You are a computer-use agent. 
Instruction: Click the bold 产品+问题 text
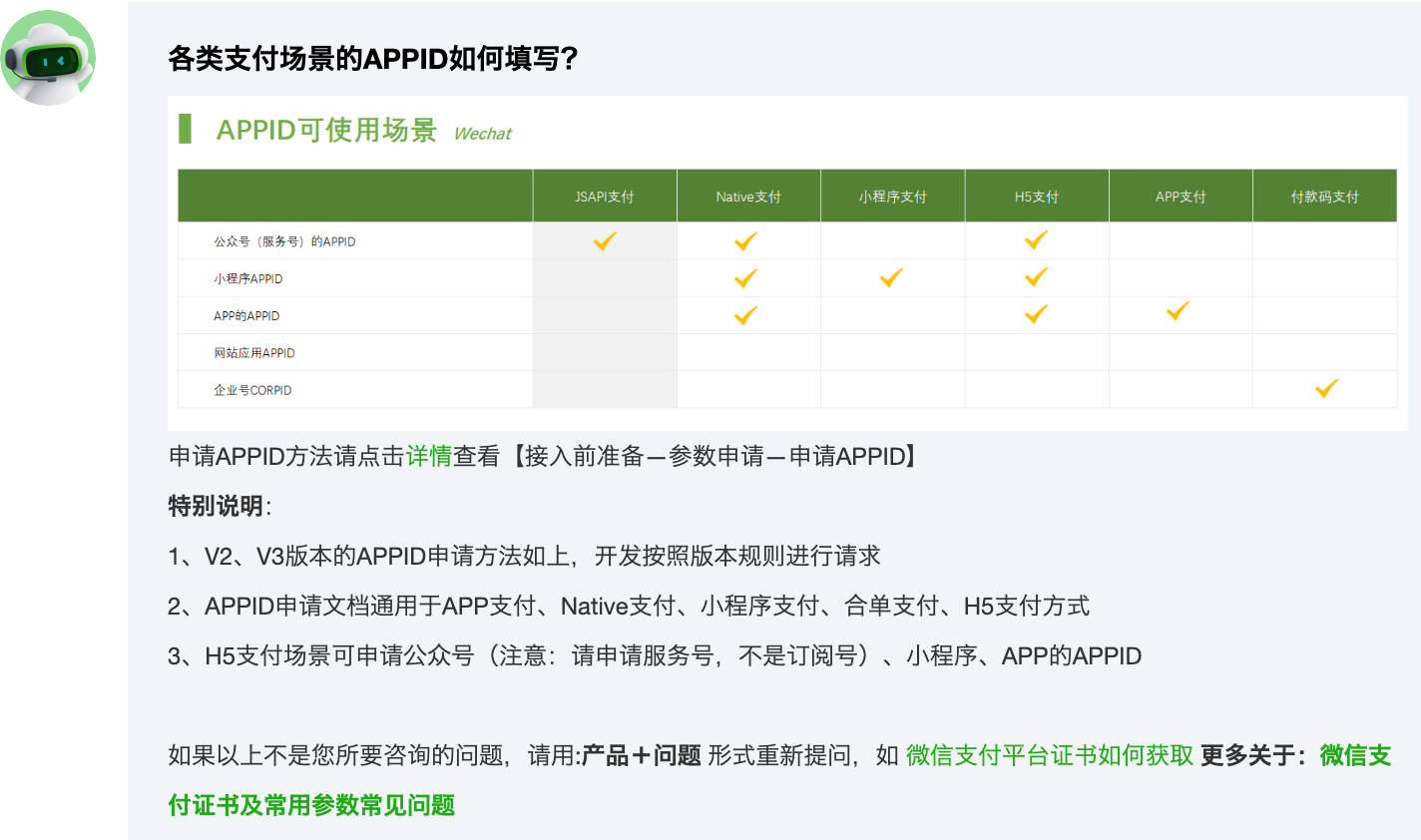pos(642,755)
